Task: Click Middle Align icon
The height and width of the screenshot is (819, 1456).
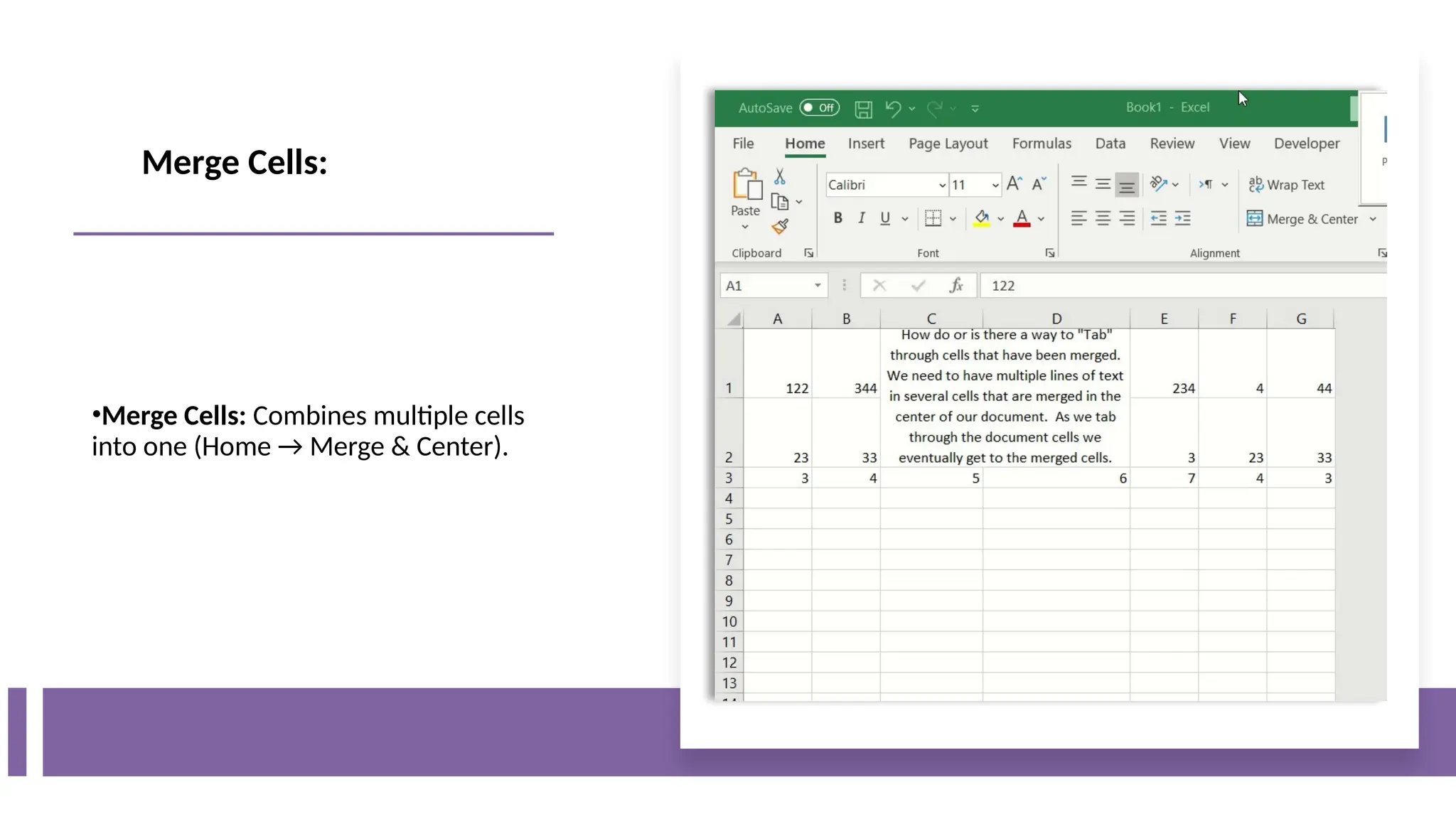Action: coord(1103,184)
